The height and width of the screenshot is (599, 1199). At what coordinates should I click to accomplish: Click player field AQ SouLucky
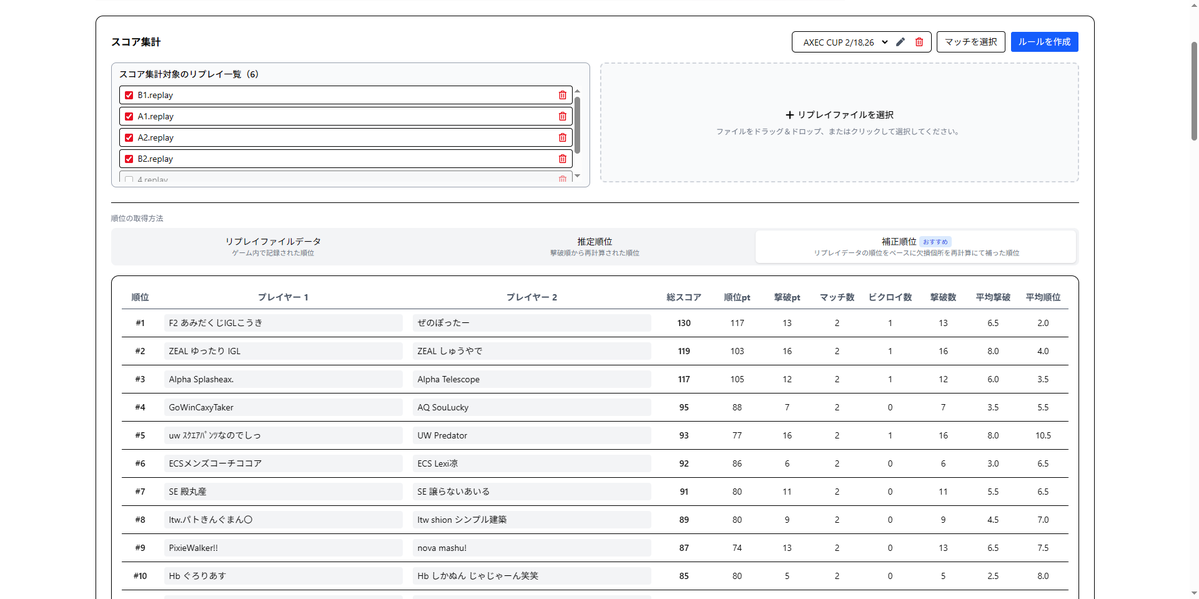[x=531, y=407]
